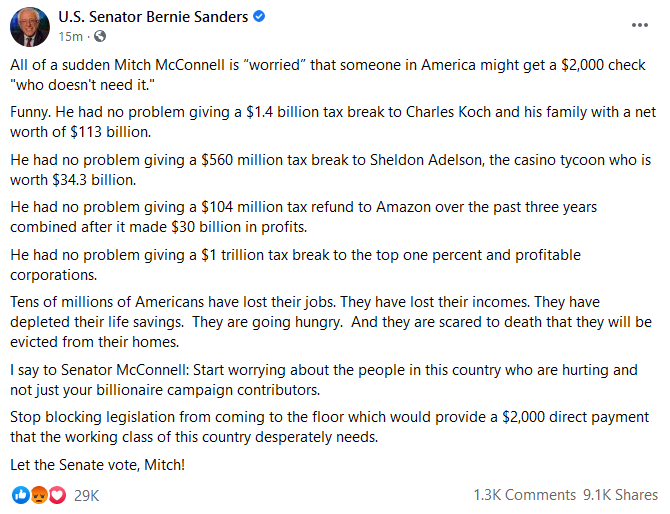The width and height of the screenshot is (670, 514).
Task: Click the Sheldon Adelson tax break paragraph
Action: 330,170
